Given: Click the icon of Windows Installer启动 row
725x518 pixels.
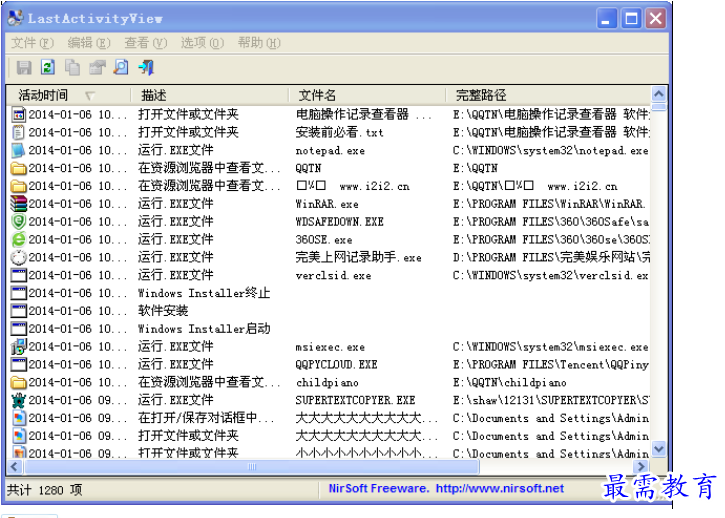Looking at the screenshot, I should (18, 329).
